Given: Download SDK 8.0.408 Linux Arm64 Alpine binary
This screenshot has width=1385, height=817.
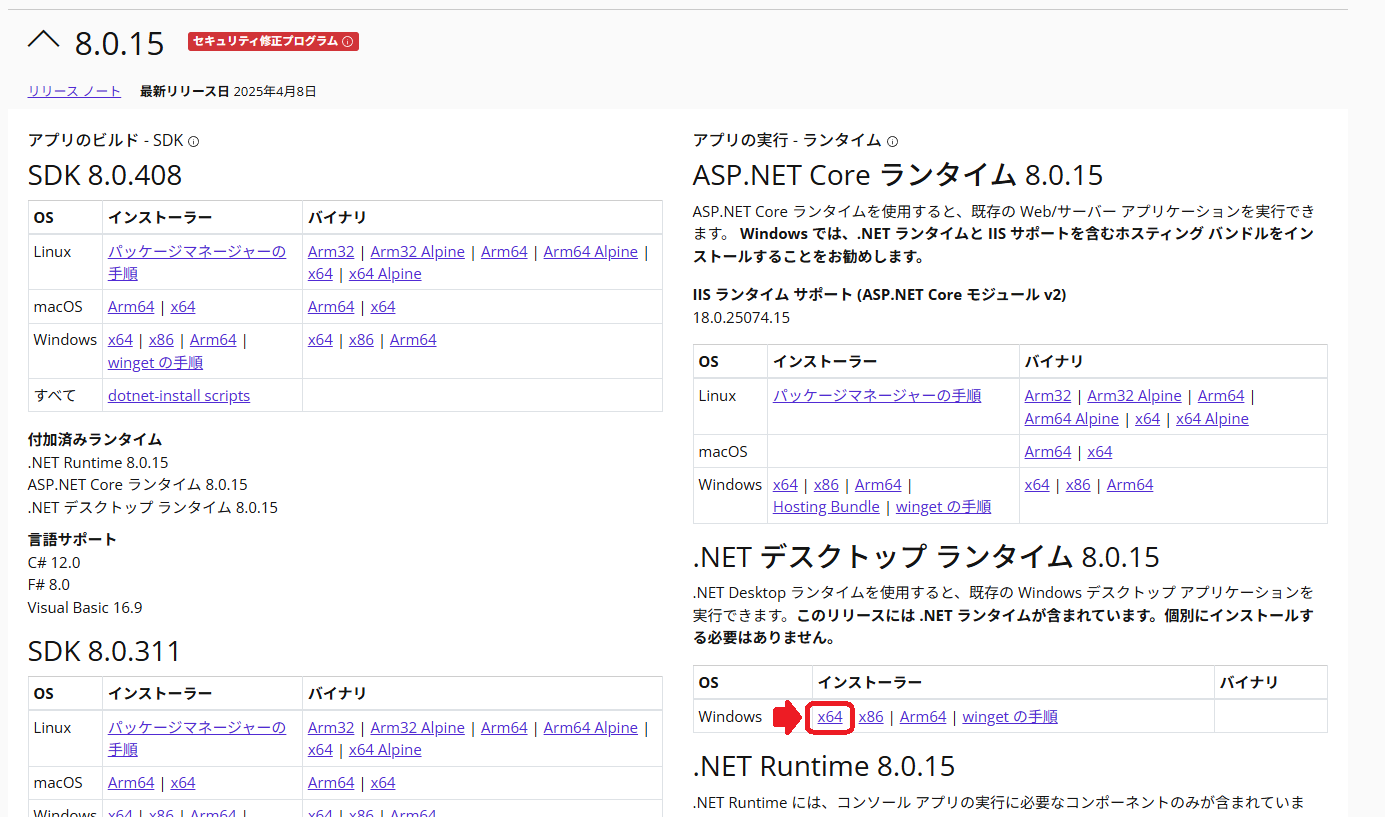Looking at the screenshot, I should click(x=590, y=252).
